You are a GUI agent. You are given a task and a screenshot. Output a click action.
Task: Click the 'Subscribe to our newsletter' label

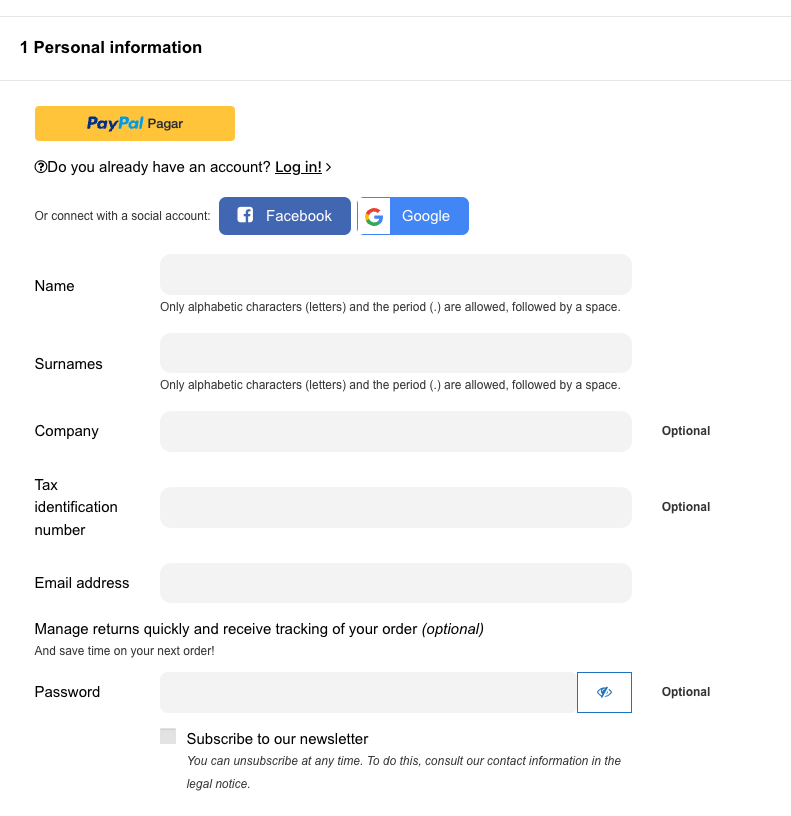[x=277, y=739]
